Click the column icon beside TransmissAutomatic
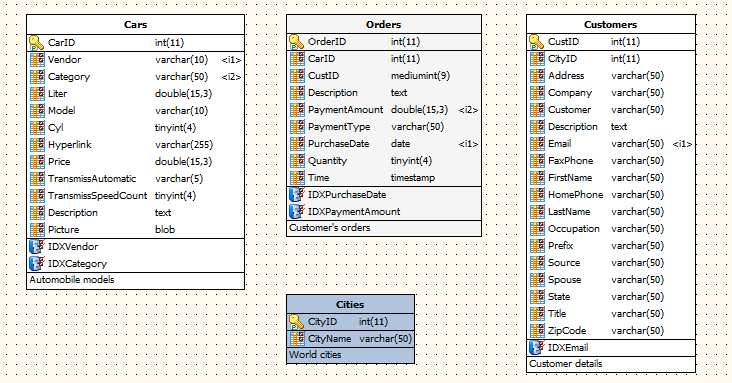The height and width of the screenshot is (383, 732). [37, 179]
